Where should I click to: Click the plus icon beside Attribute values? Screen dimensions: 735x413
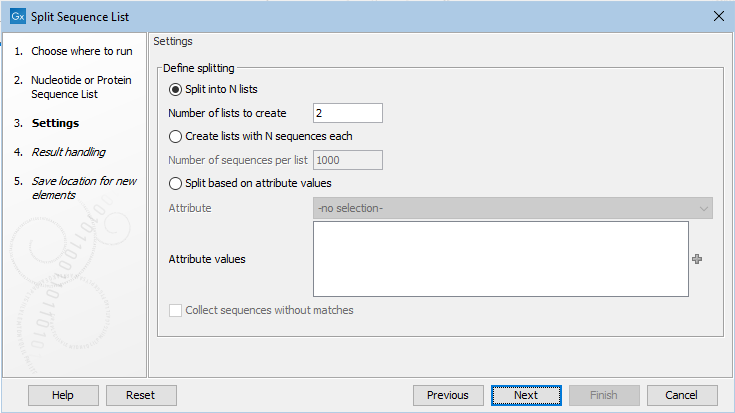tap(697, 259)
